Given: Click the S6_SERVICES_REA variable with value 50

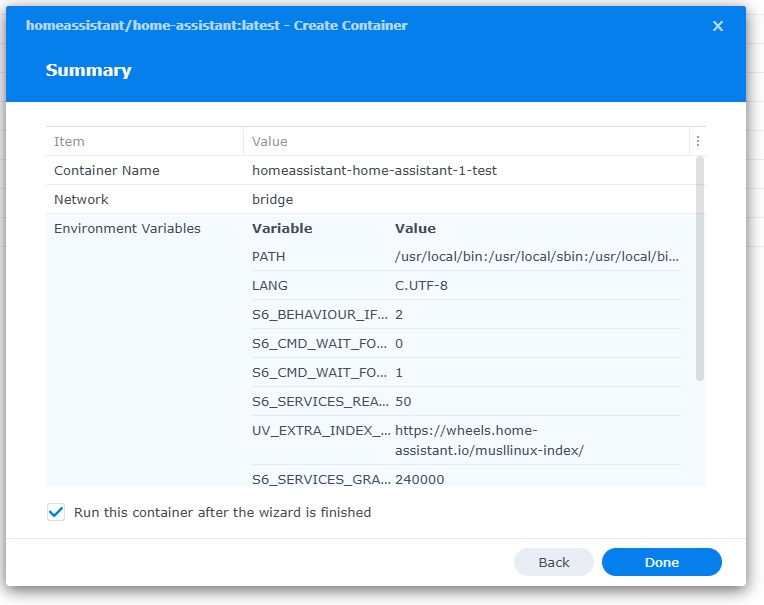Looking at the screenshot, I should (x=466, y=401).
